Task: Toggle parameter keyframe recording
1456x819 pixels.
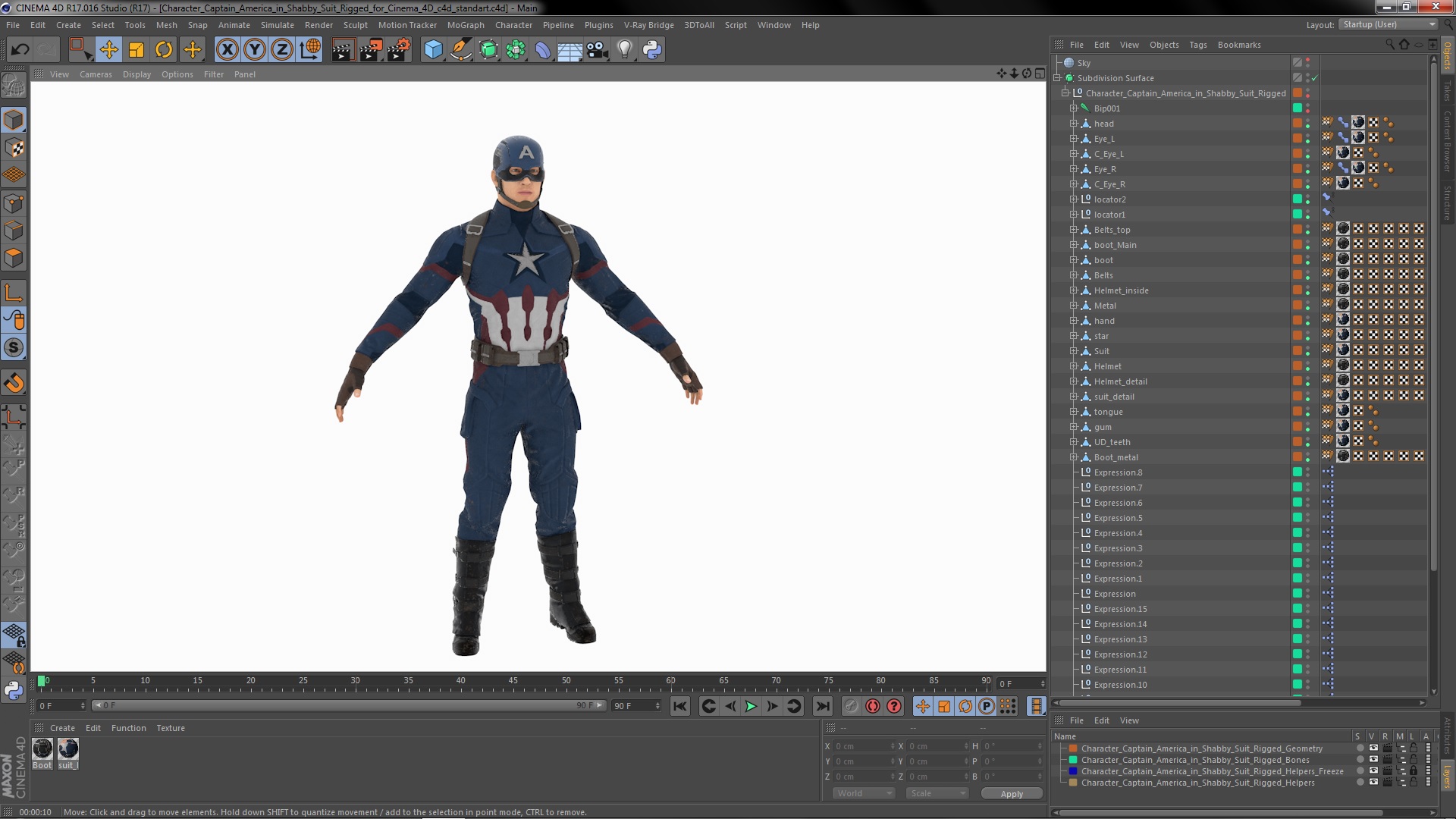Action: coord(987,706)
